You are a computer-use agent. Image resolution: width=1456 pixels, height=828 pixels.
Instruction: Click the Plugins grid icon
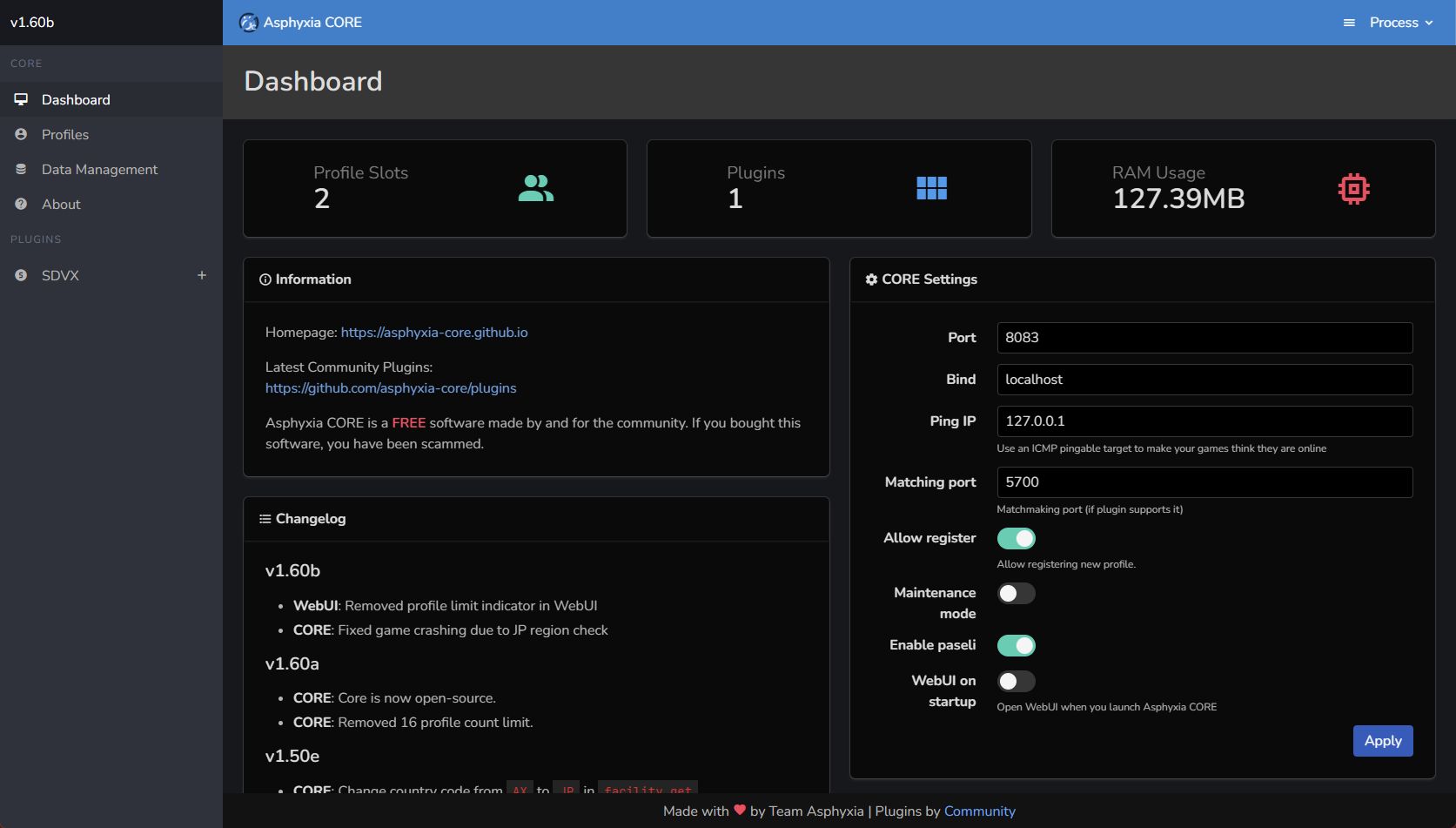931,188
